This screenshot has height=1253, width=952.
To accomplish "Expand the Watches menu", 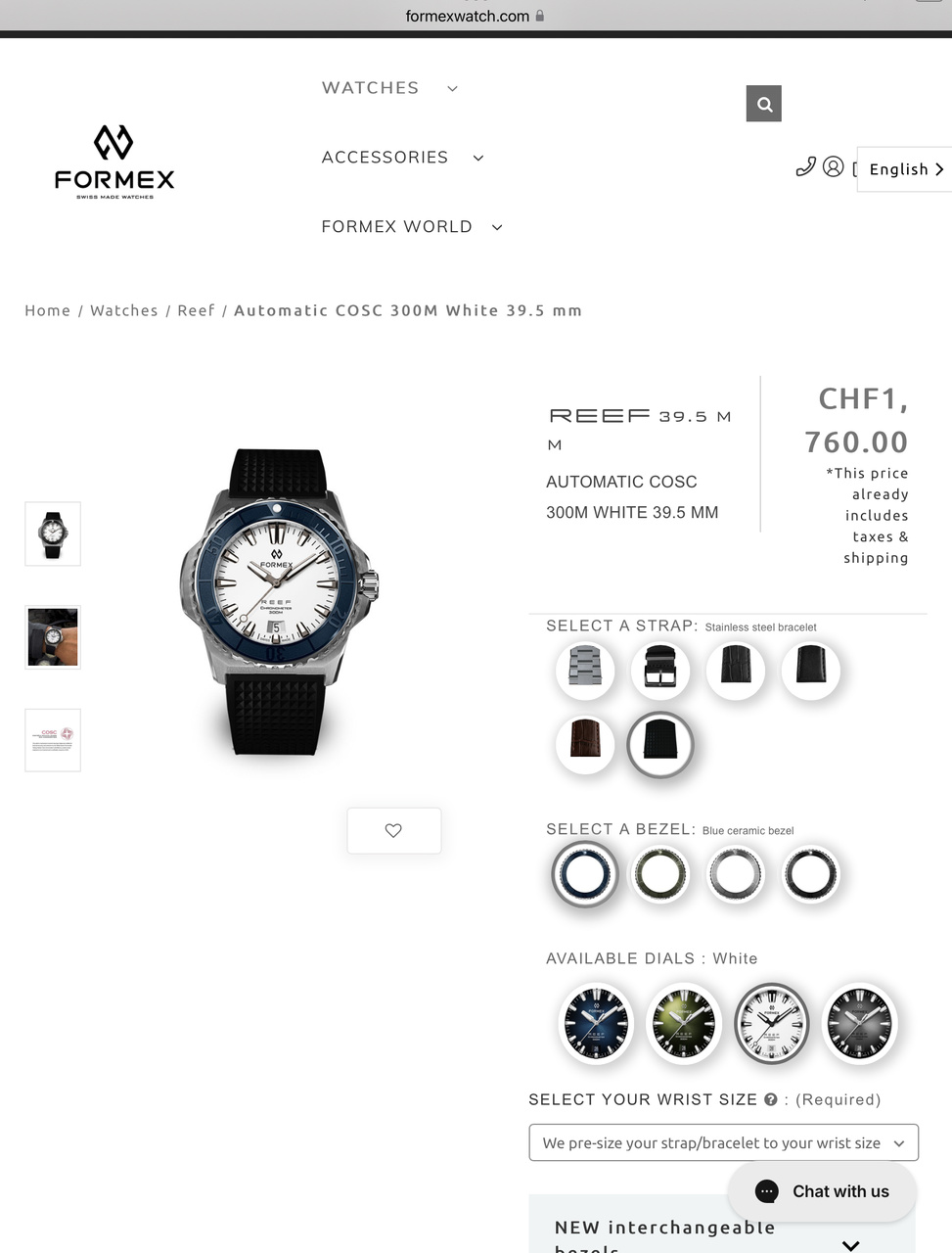I will (389, 88).
